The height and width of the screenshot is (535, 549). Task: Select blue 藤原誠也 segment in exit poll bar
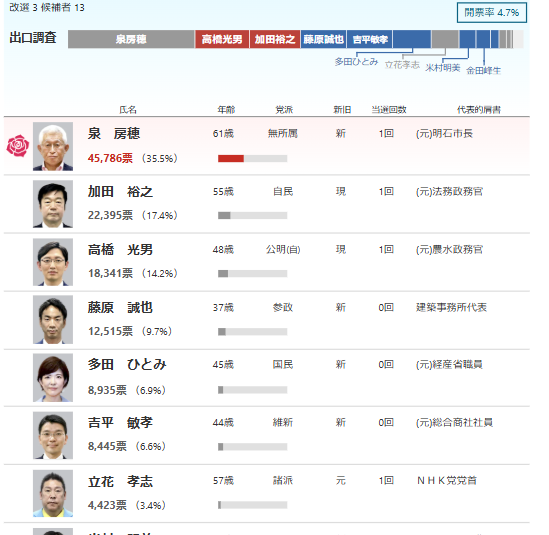[x=324, y=39]
